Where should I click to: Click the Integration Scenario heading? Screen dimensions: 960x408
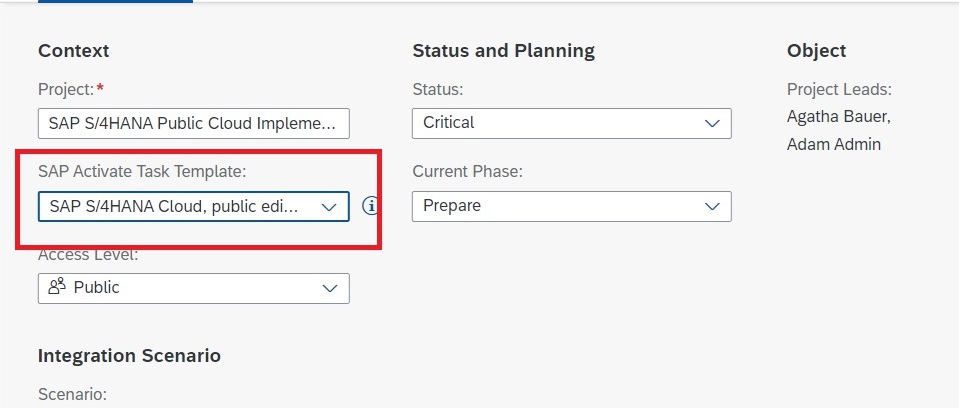click(129, 356)
